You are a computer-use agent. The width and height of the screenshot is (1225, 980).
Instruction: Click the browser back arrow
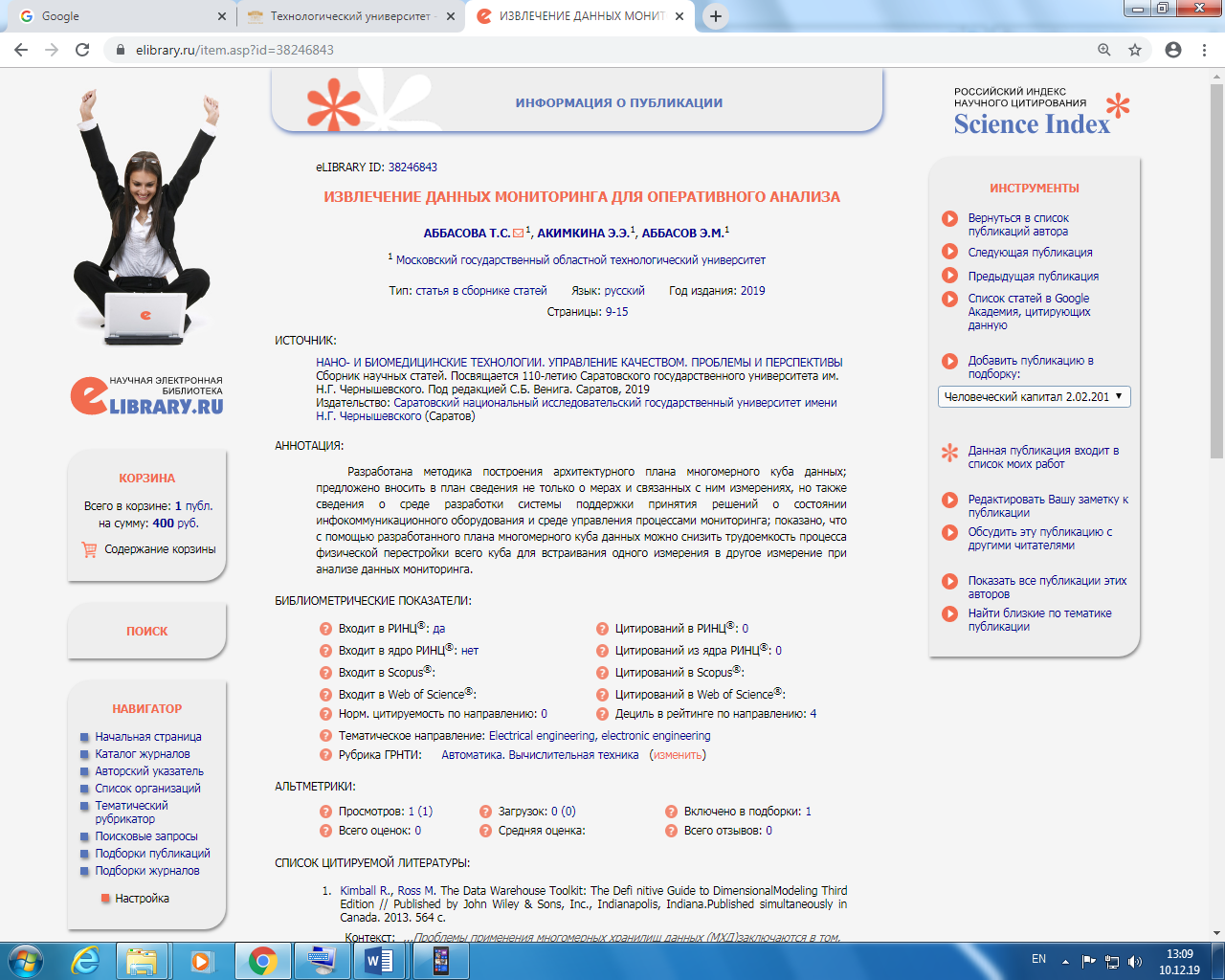[x=21, y=50]
